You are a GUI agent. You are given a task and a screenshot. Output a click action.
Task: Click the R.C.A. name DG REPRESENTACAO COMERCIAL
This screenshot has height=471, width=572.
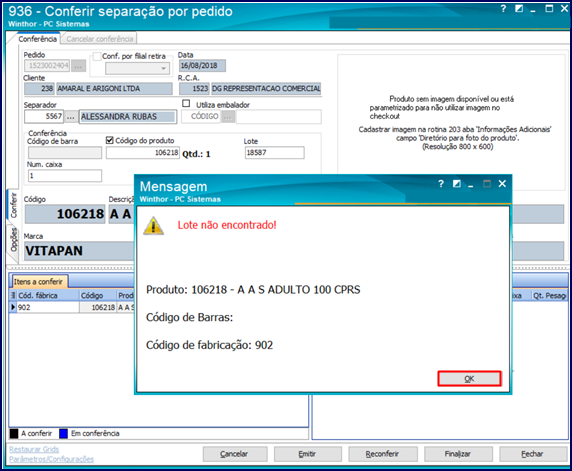[x=266, y=89]
